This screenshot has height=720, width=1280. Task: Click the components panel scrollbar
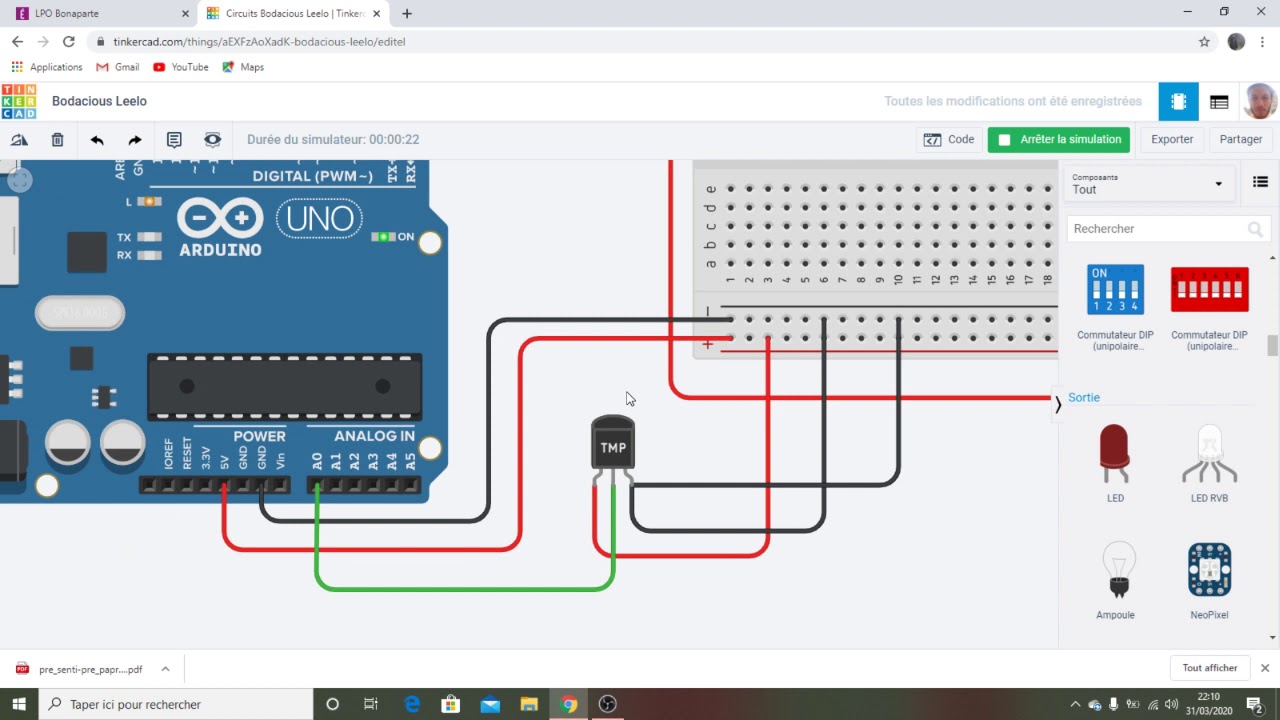(1273, 345)
